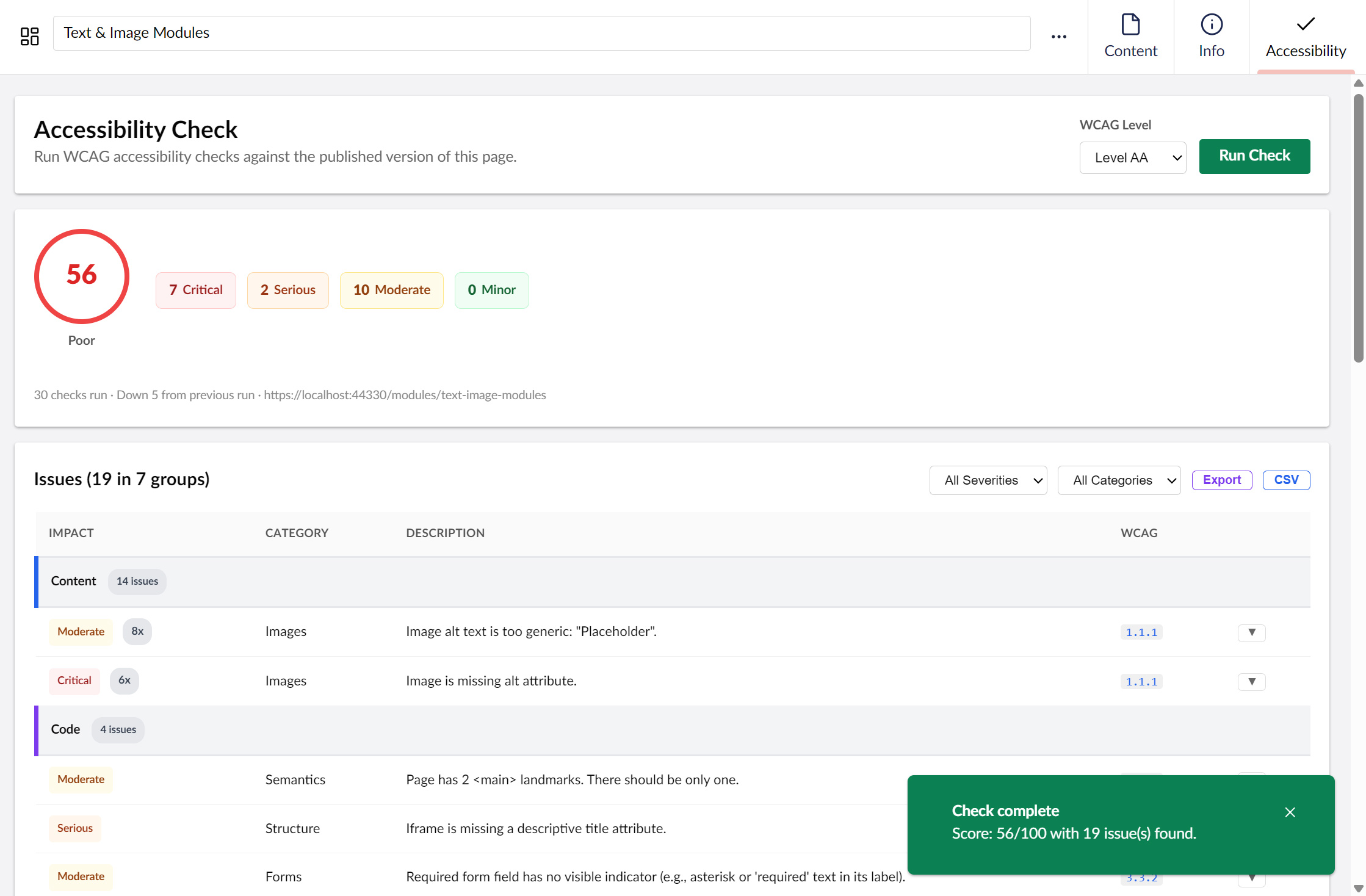This screenshot has height=896, width=1366.
Task: Click the 0 Minor badge
Action: pos(491,290)
